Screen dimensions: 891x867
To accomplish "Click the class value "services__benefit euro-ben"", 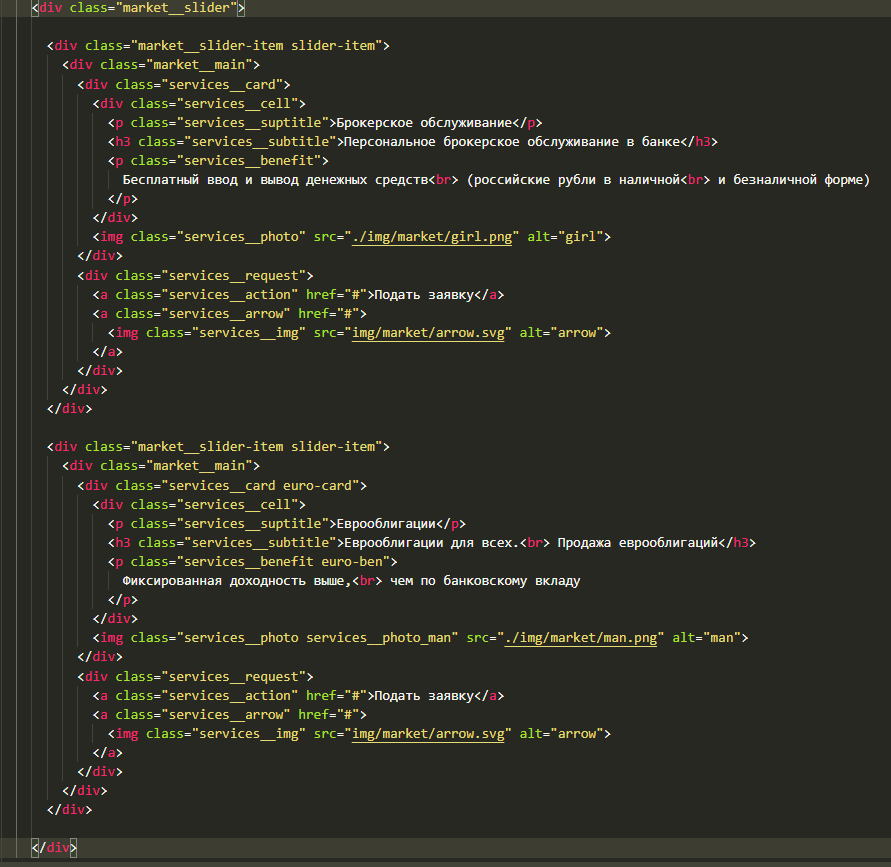I will (283, 562).
